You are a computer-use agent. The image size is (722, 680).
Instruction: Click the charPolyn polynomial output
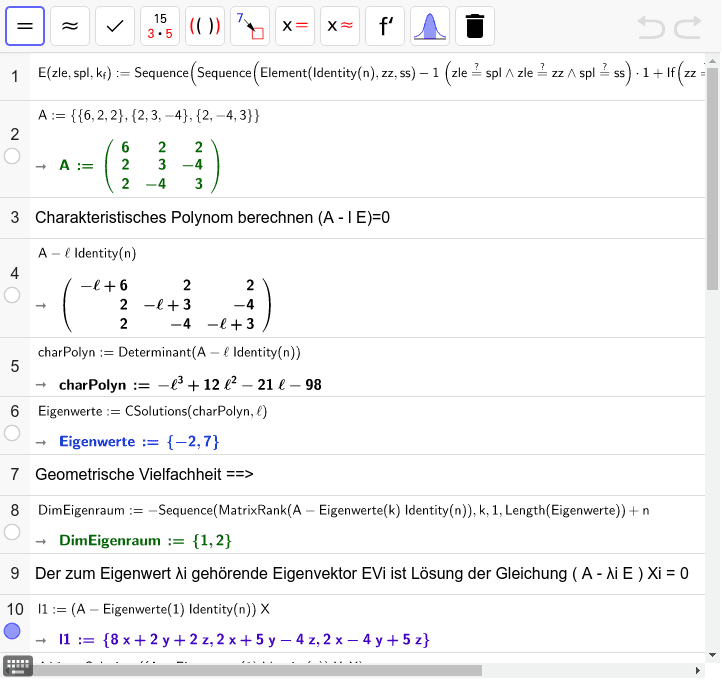190,384
